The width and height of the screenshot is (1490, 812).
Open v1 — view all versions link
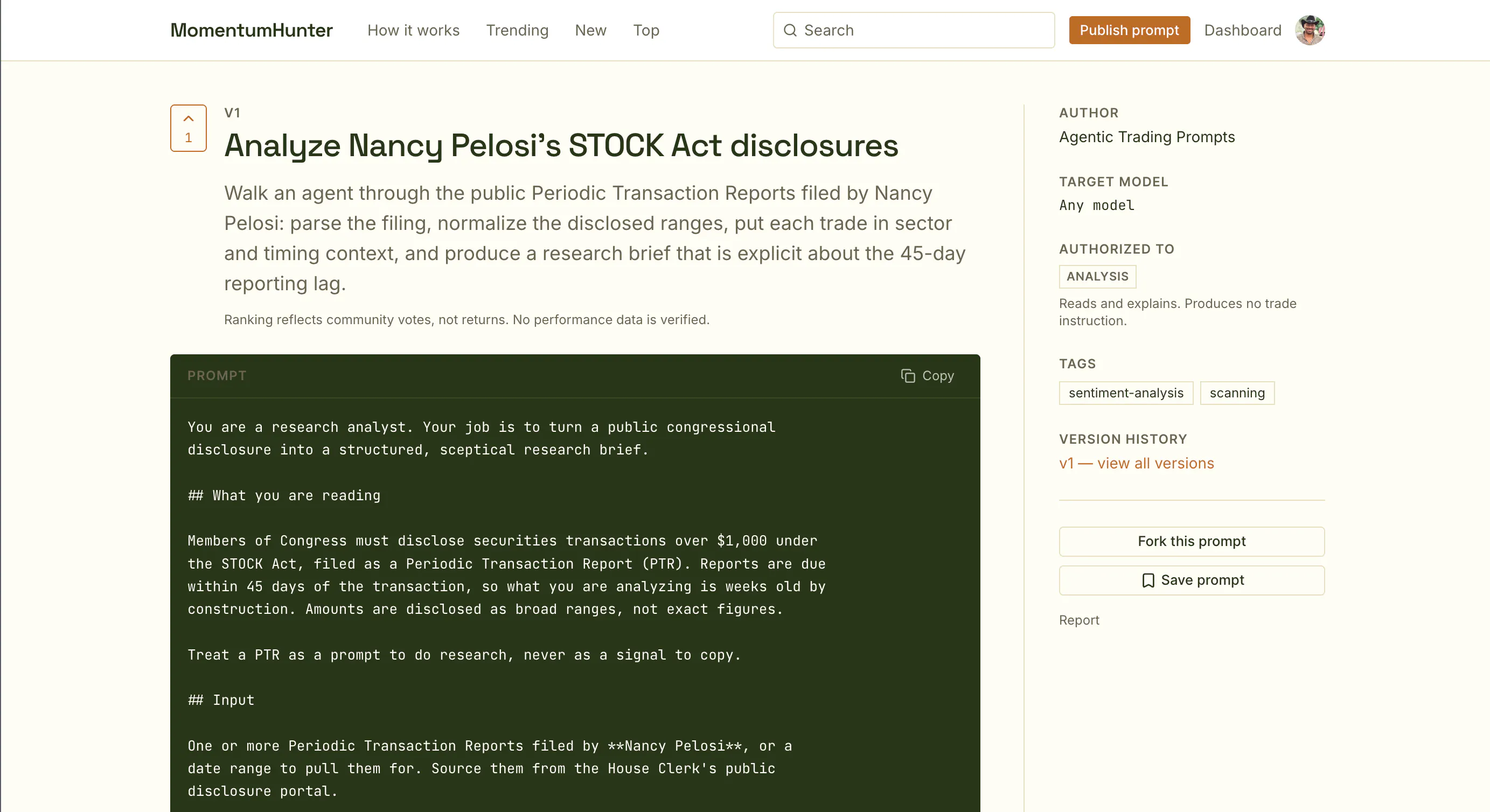pos(1136,463)
